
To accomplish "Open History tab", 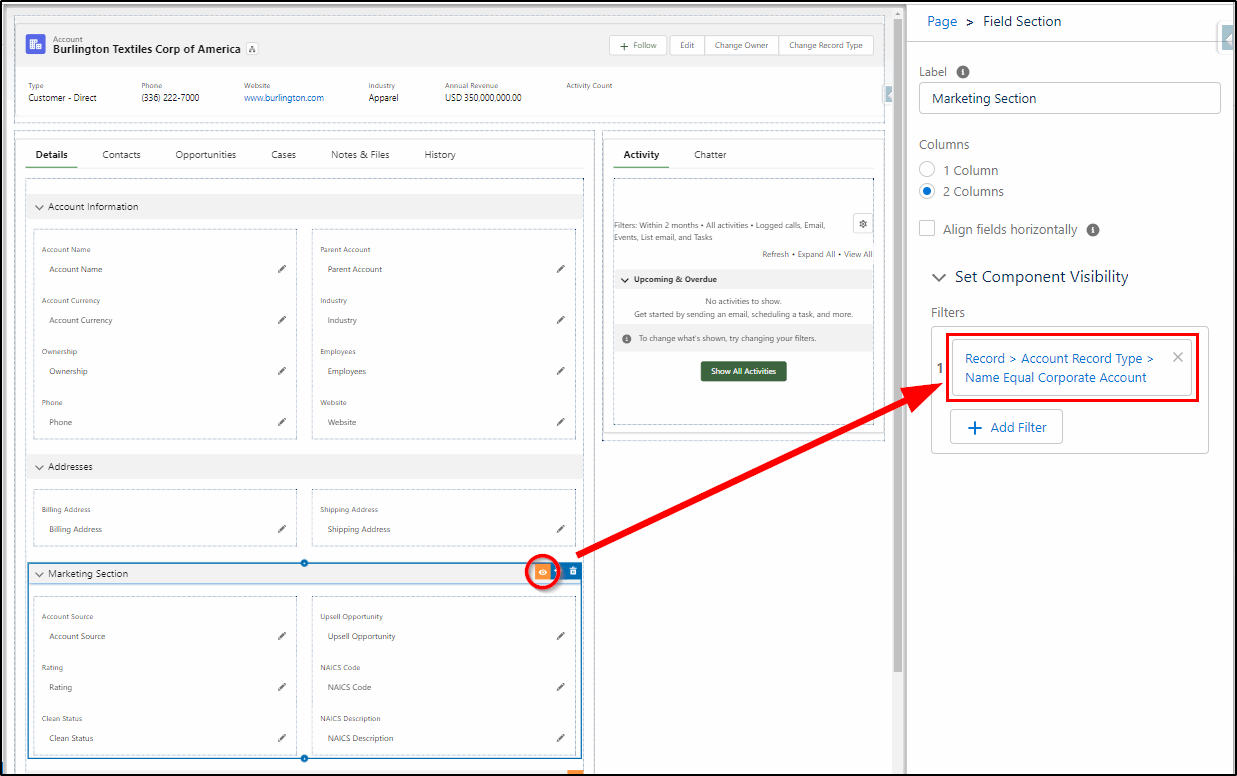I will (440, 155).
